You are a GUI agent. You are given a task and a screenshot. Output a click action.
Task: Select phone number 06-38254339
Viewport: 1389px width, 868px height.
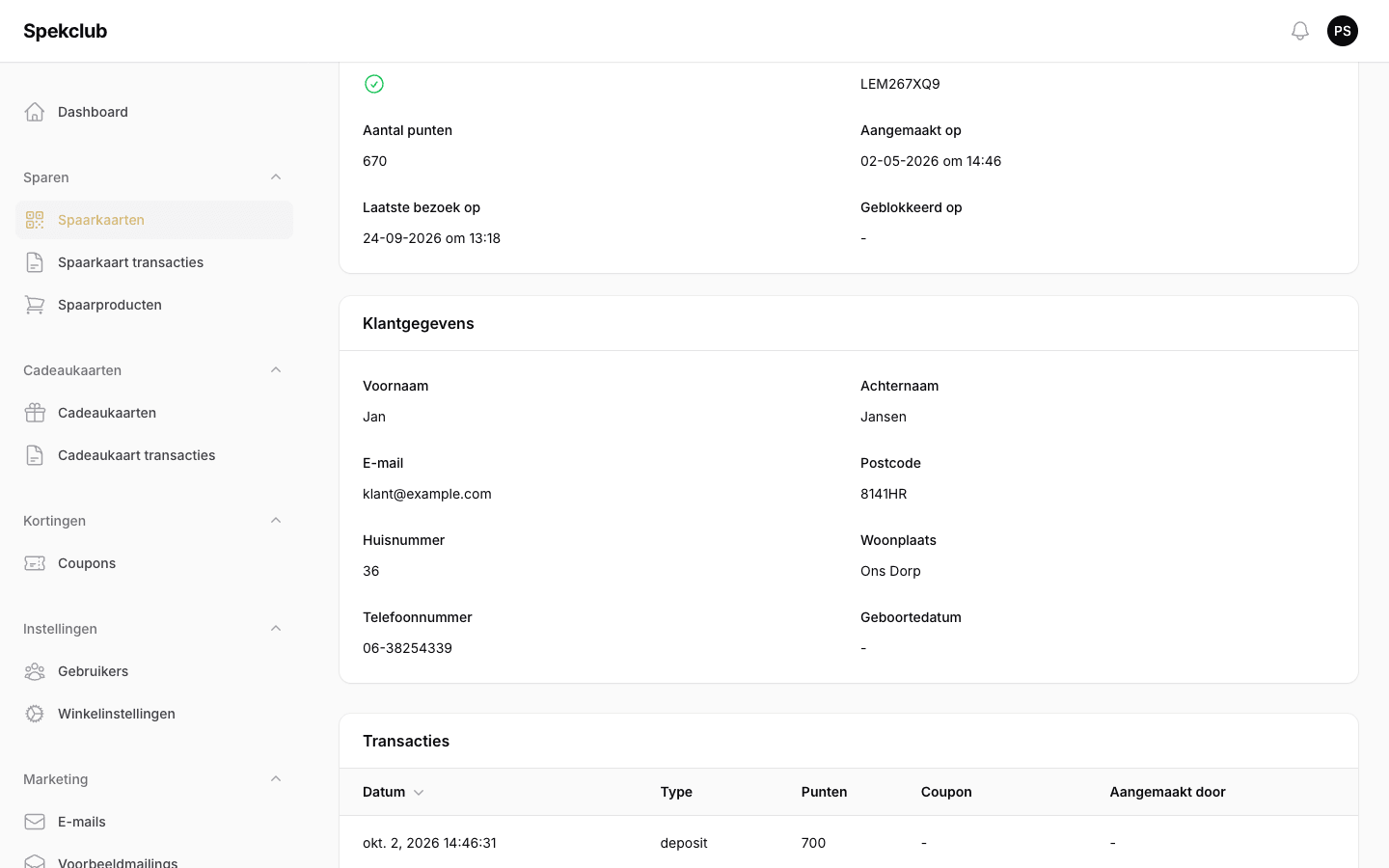(407, 648)
